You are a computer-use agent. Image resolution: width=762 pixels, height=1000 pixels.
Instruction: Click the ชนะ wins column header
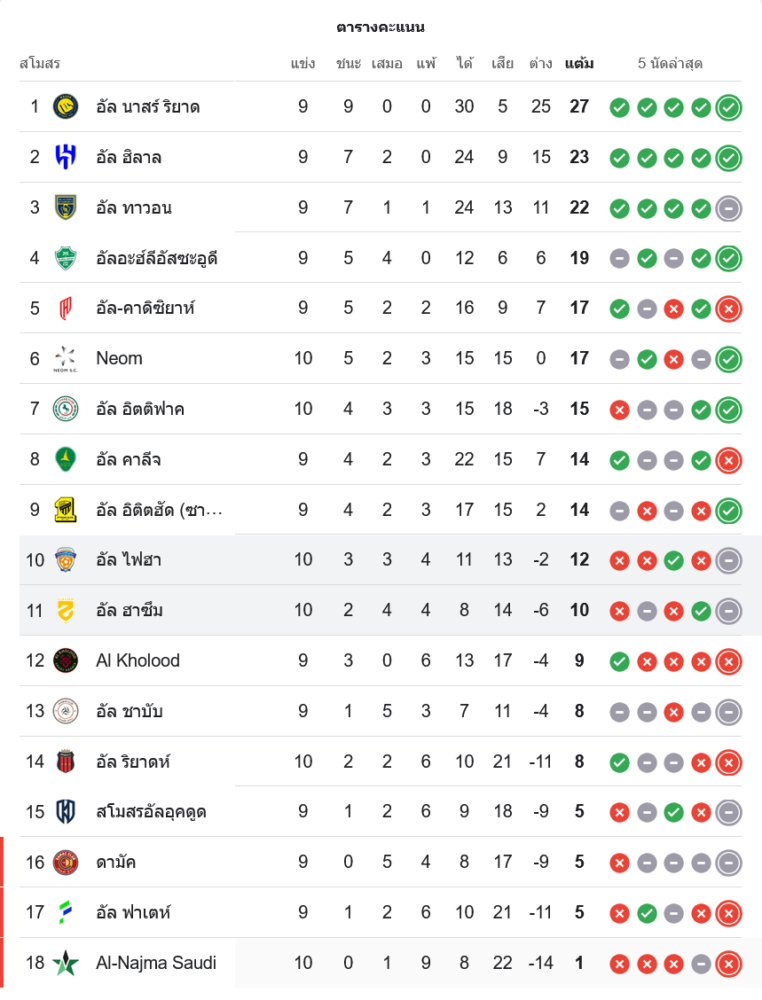348,64
